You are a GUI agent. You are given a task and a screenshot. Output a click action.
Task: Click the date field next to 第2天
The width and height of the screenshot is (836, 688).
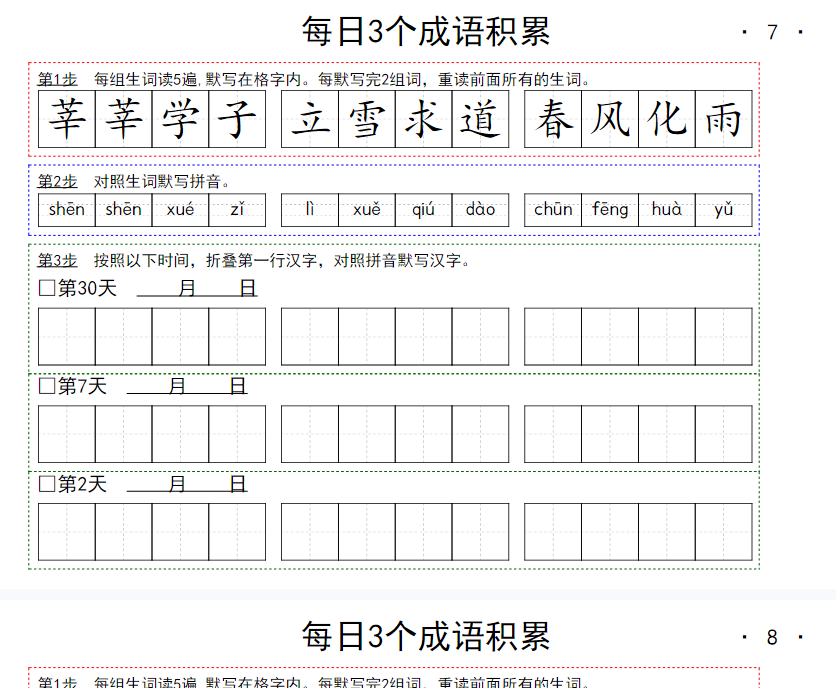(187, 484)
